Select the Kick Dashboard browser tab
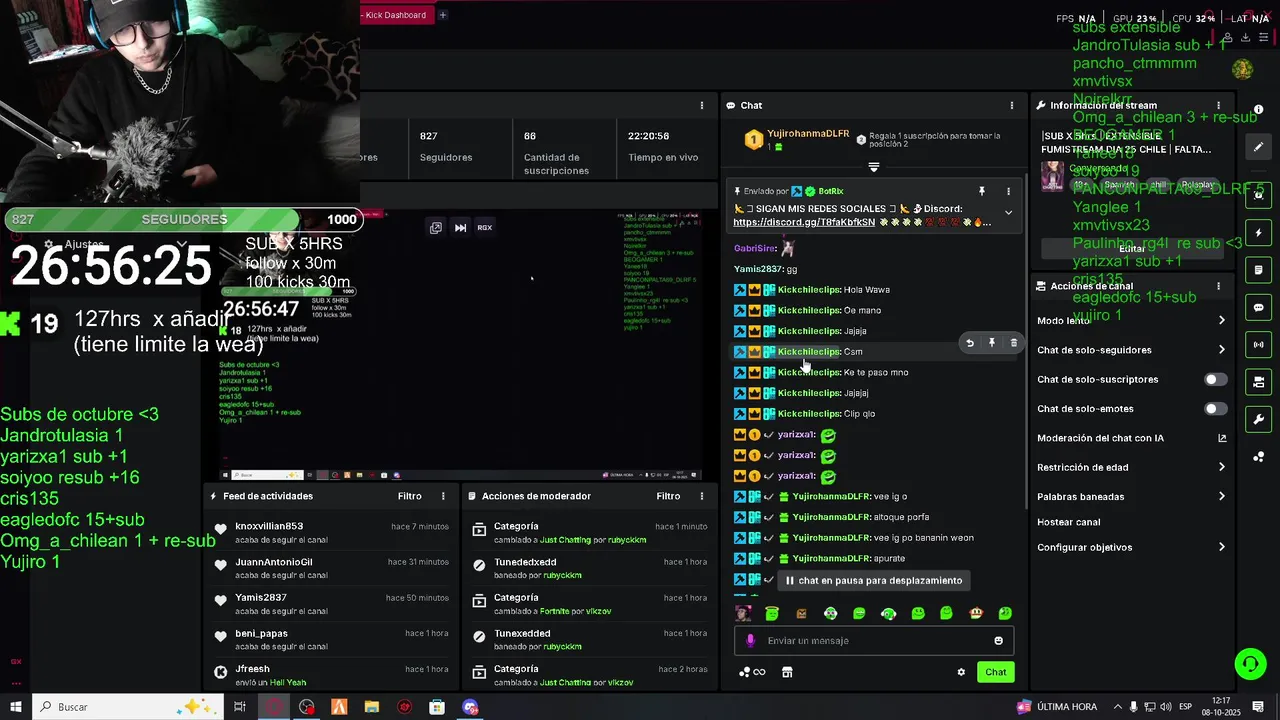Image resolution: width=1280 pixels, height=720 pixels. point(395,15)
